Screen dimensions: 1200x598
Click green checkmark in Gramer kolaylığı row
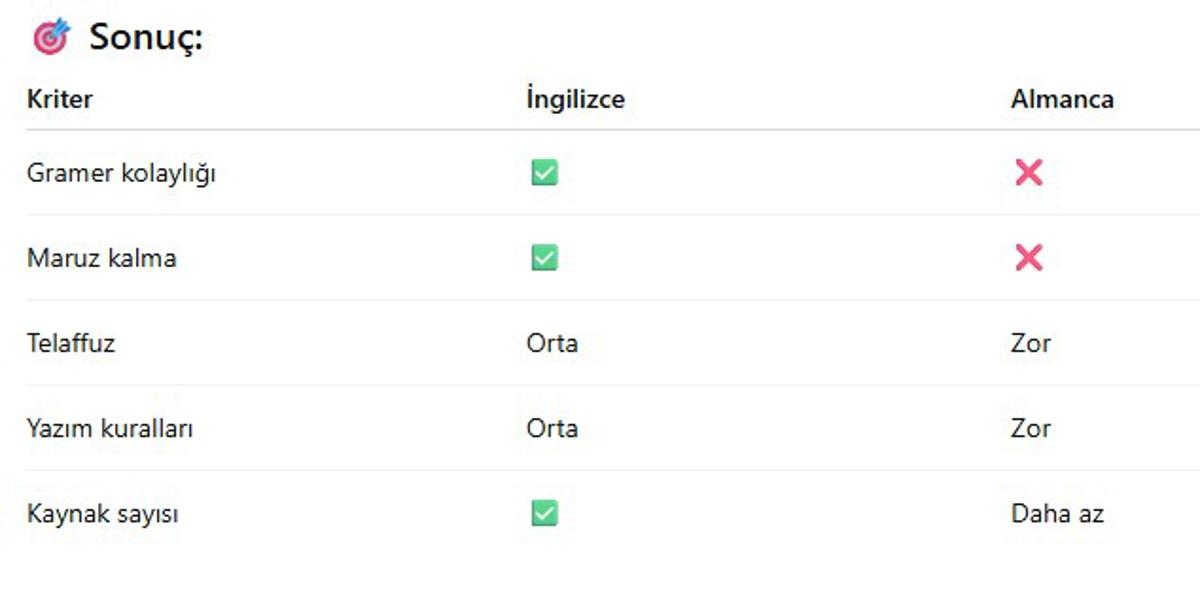[x=544, y=173]
